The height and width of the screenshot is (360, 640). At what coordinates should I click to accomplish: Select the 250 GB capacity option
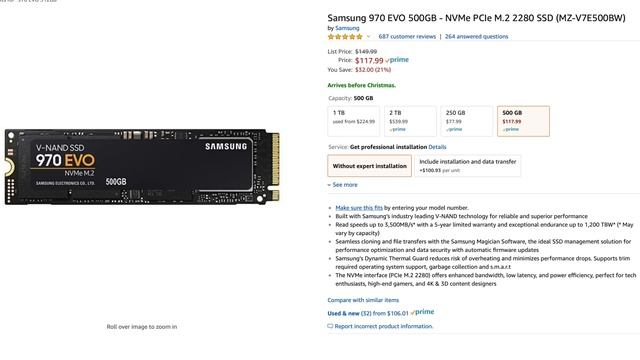tap(467, 121)
